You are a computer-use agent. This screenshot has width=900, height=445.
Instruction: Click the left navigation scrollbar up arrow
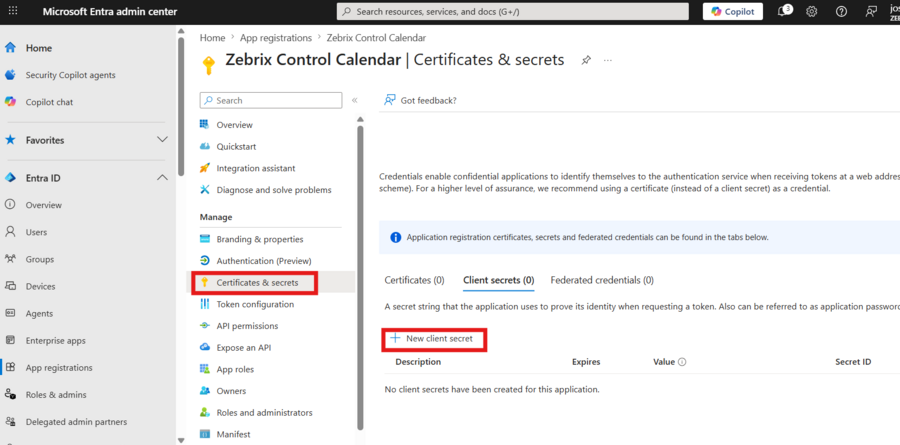click(181, 31)
